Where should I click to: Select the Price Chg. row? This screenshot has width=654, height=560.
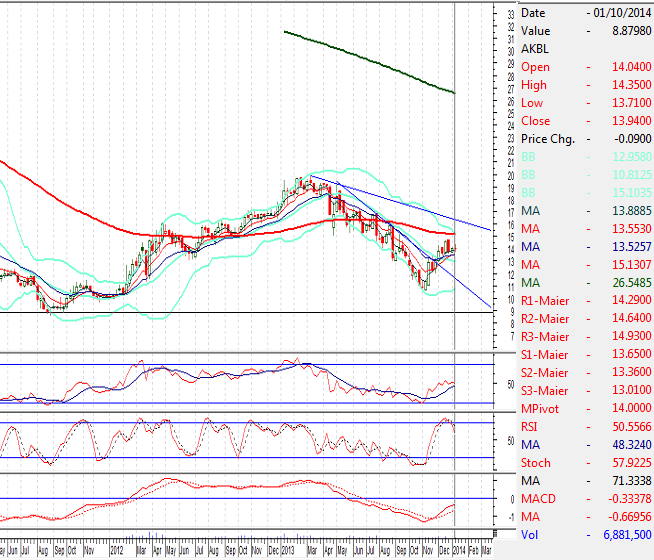585,139
